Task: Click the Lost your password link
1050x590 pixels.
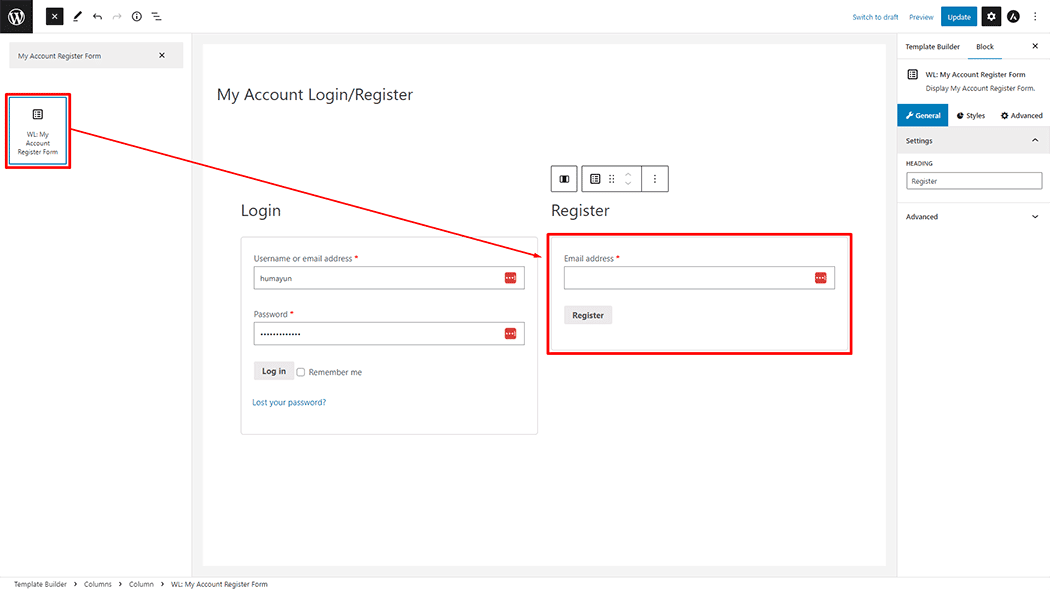Action: click(x=288, y=401)
